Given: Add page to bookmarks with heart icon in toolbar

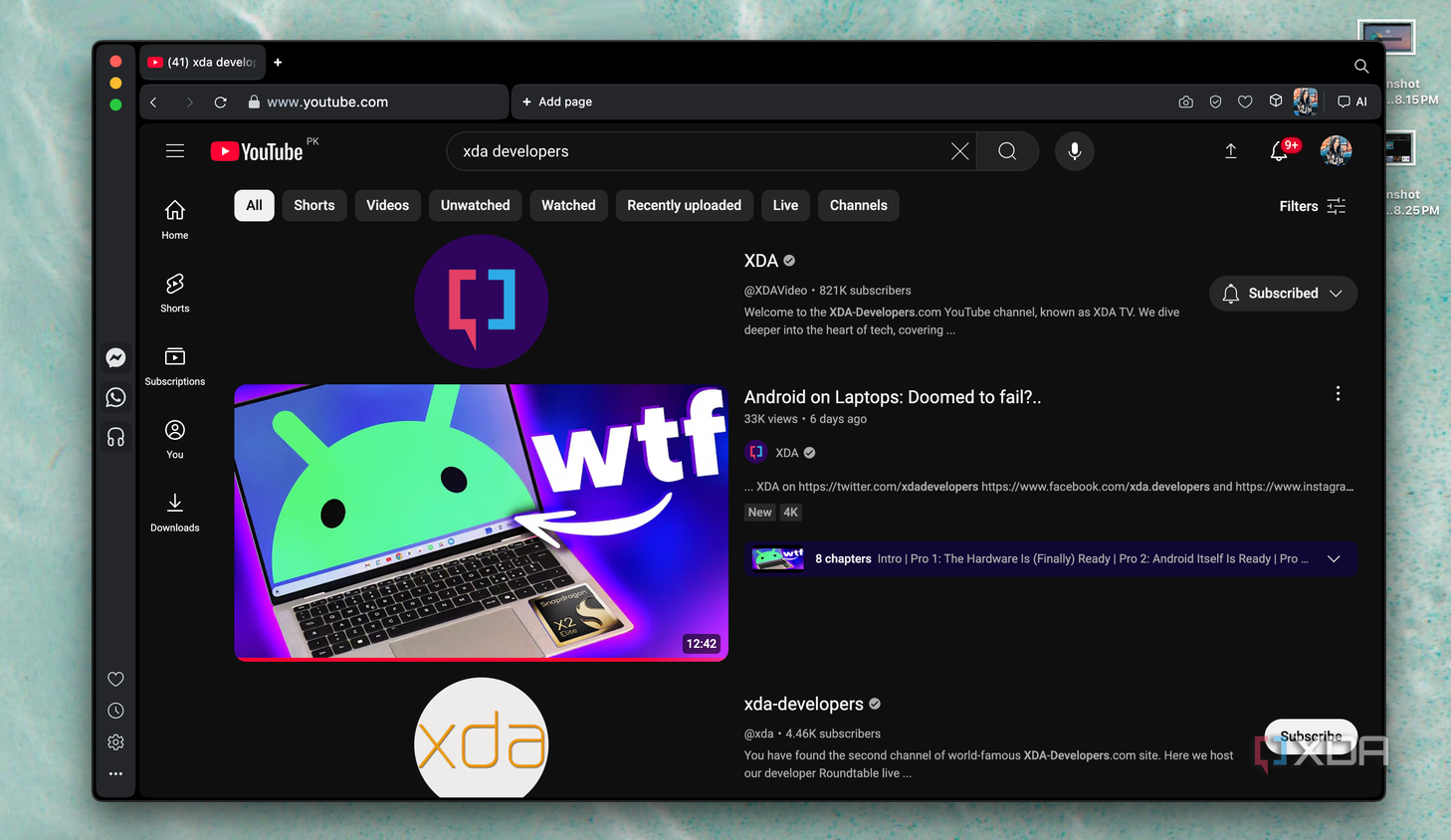Looking at the screenshot, I should (1245, 102).
